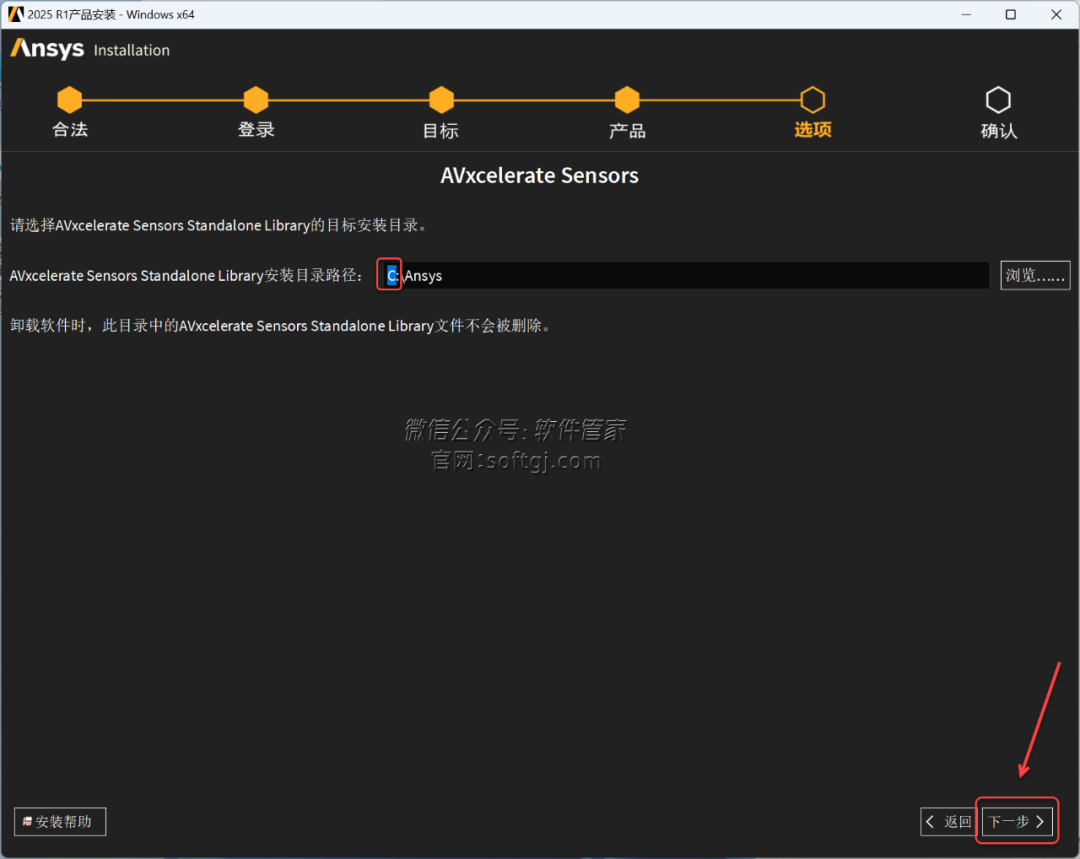This screenshot has height=859, width=1080.
Task: Click the 登录 step hexagon icon
Action: pyautogui.click(x=256, y=100)
